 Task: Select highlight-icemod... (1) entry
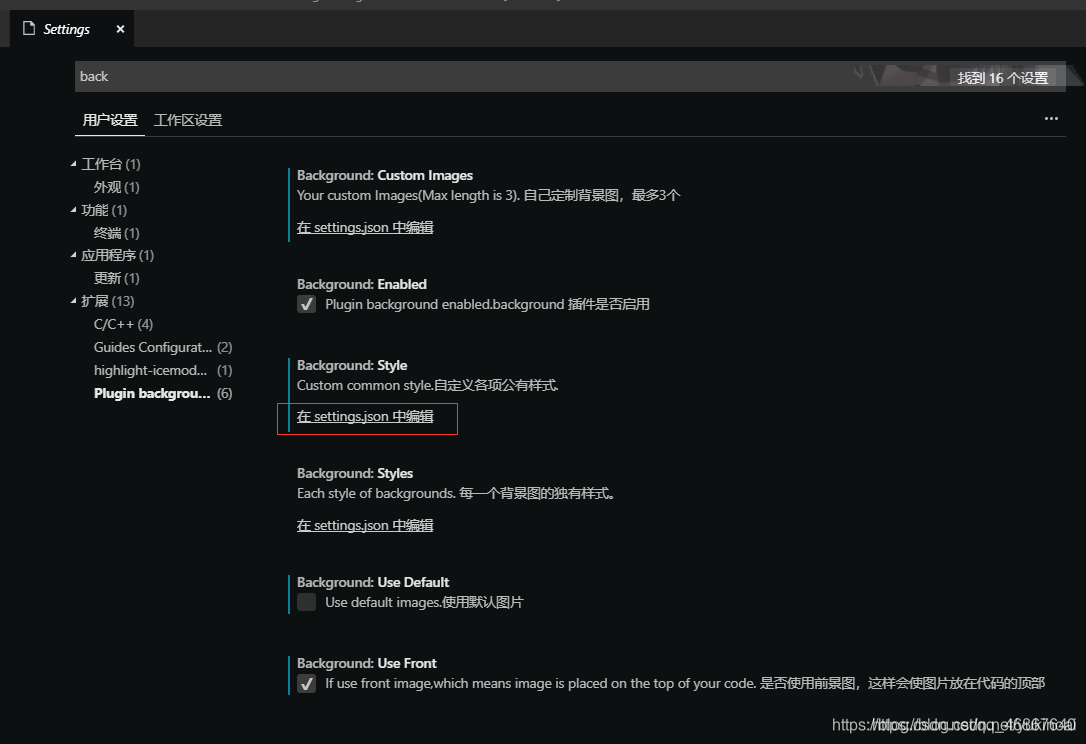click(x=163, y=370)
